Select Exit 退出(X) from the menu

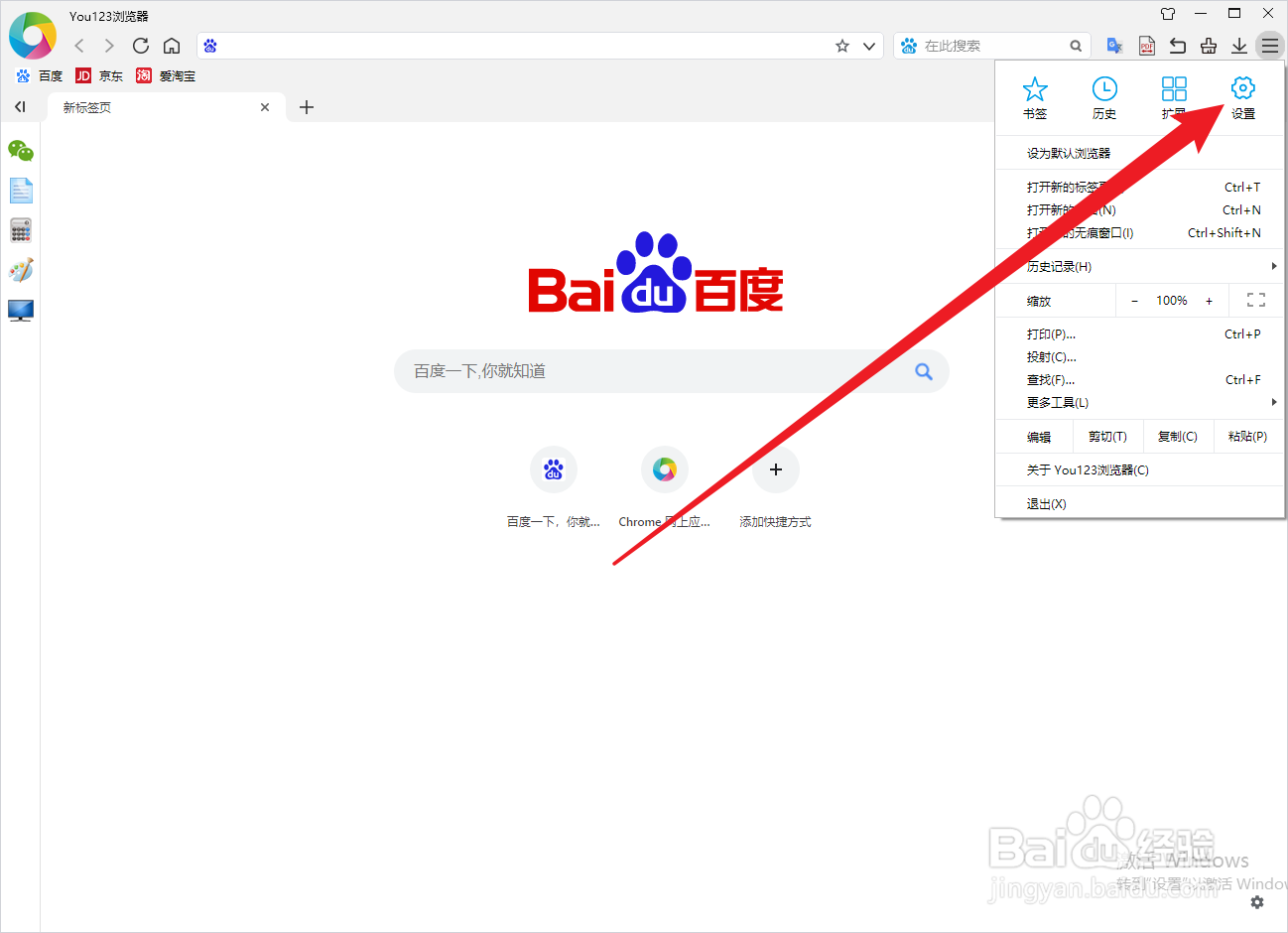(x=1140, y=504)
